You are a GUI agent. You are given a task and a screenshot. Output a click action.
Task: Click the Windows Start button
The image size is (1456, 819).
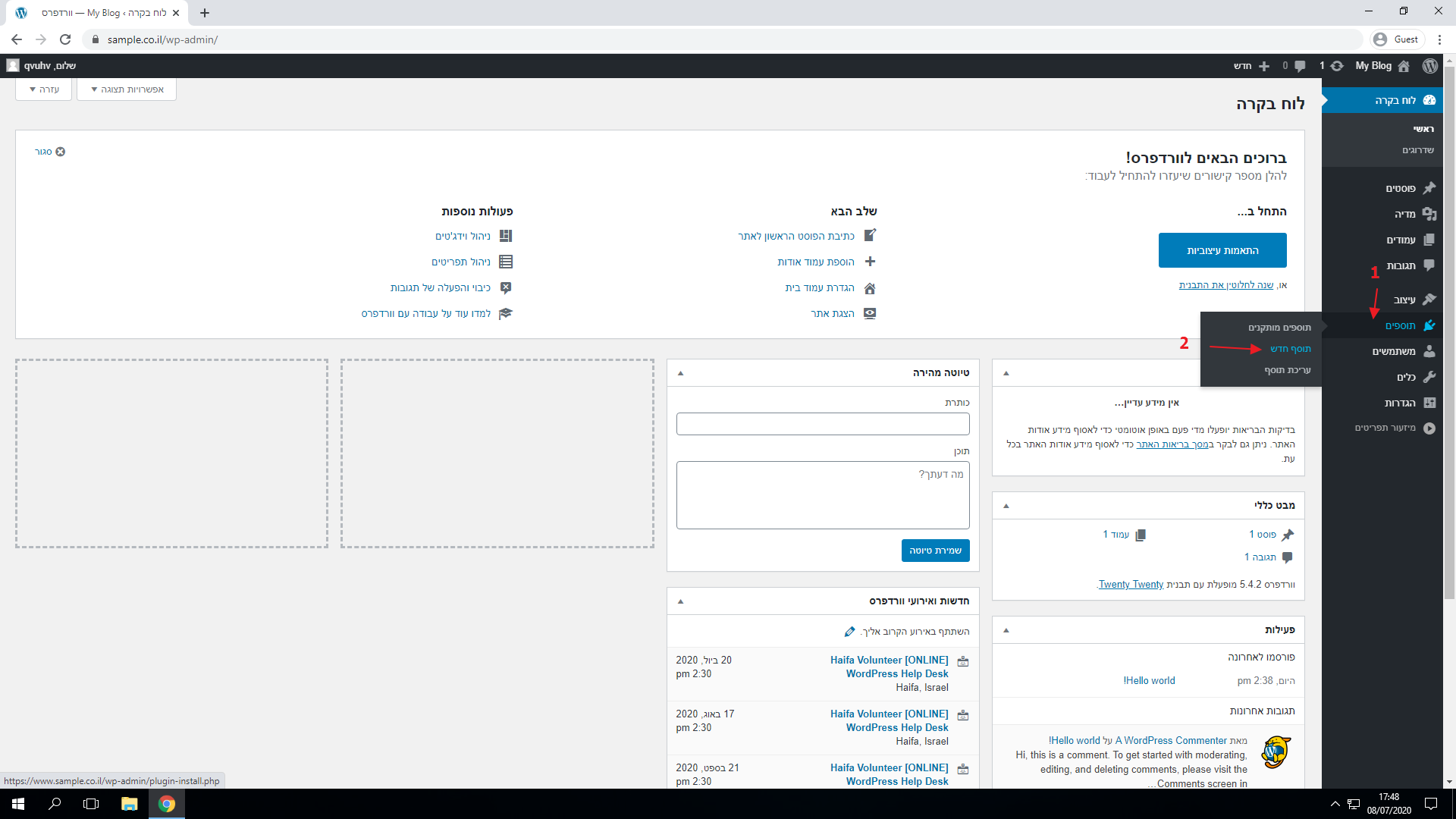[x=18, y=804]
